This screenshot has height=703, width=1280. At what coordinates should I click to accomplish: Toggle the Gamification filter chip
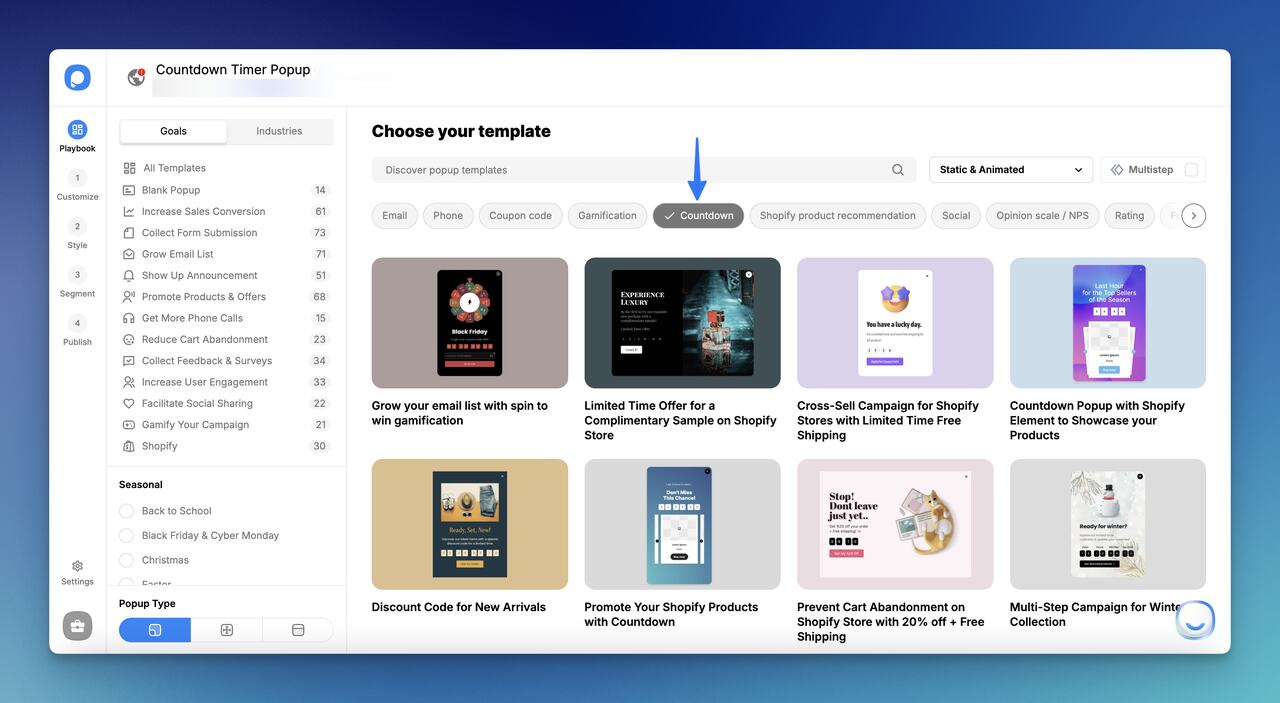point(607,215)
